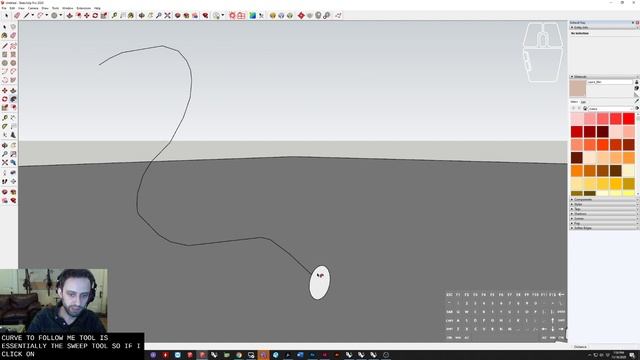Image resolution: width=640 pixels, height=360 pixels.
Task: Choose the Line tool in top toolbar
Action: [27, 16]
